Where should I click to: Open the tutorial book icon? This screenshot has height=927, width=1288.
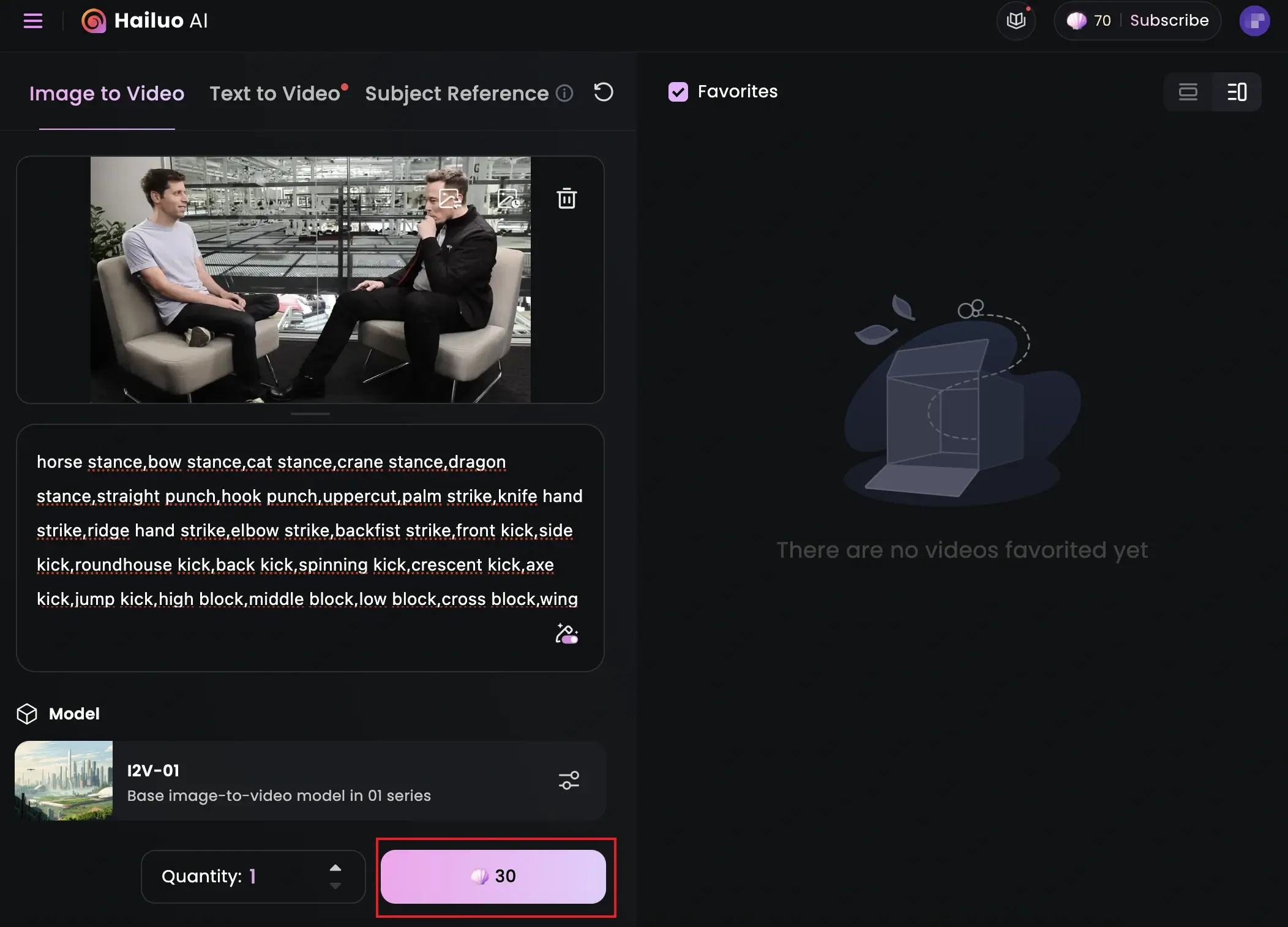[1016, 21]
